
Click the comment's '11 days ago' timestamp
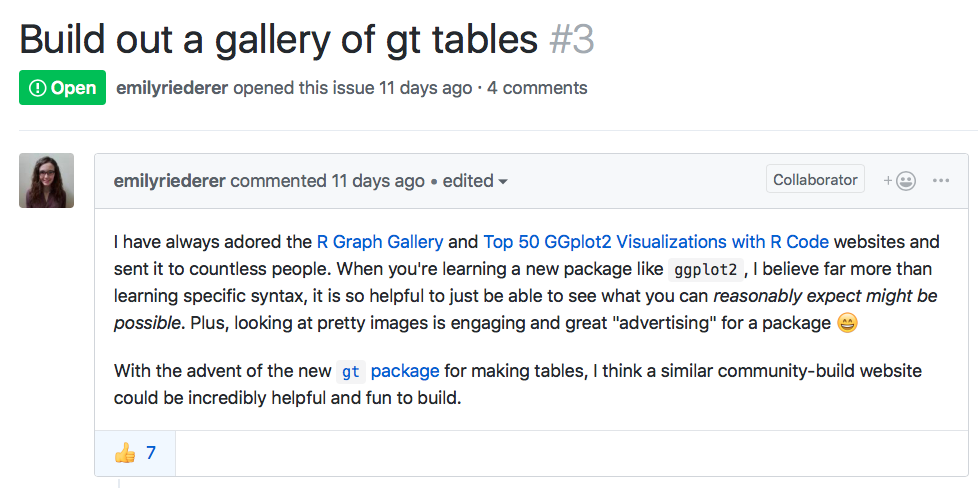[378, 181]
